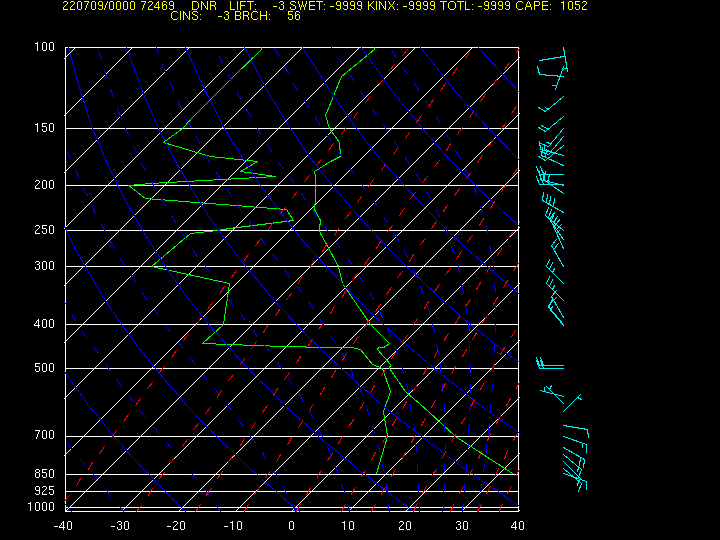Select the station number 72469

pyautogui.click(x=157, y=6)
